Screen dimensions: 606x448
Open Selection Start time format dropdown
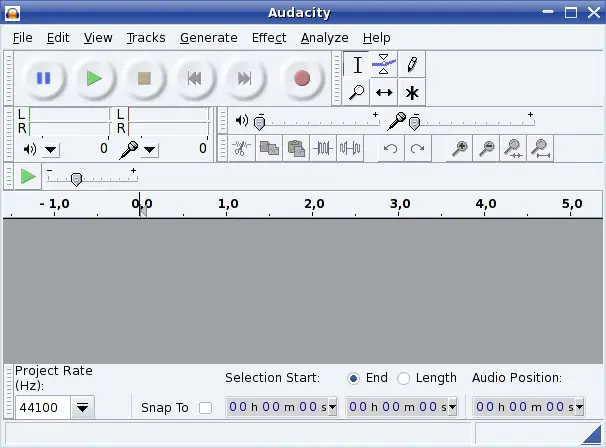[x=332, y=407]
